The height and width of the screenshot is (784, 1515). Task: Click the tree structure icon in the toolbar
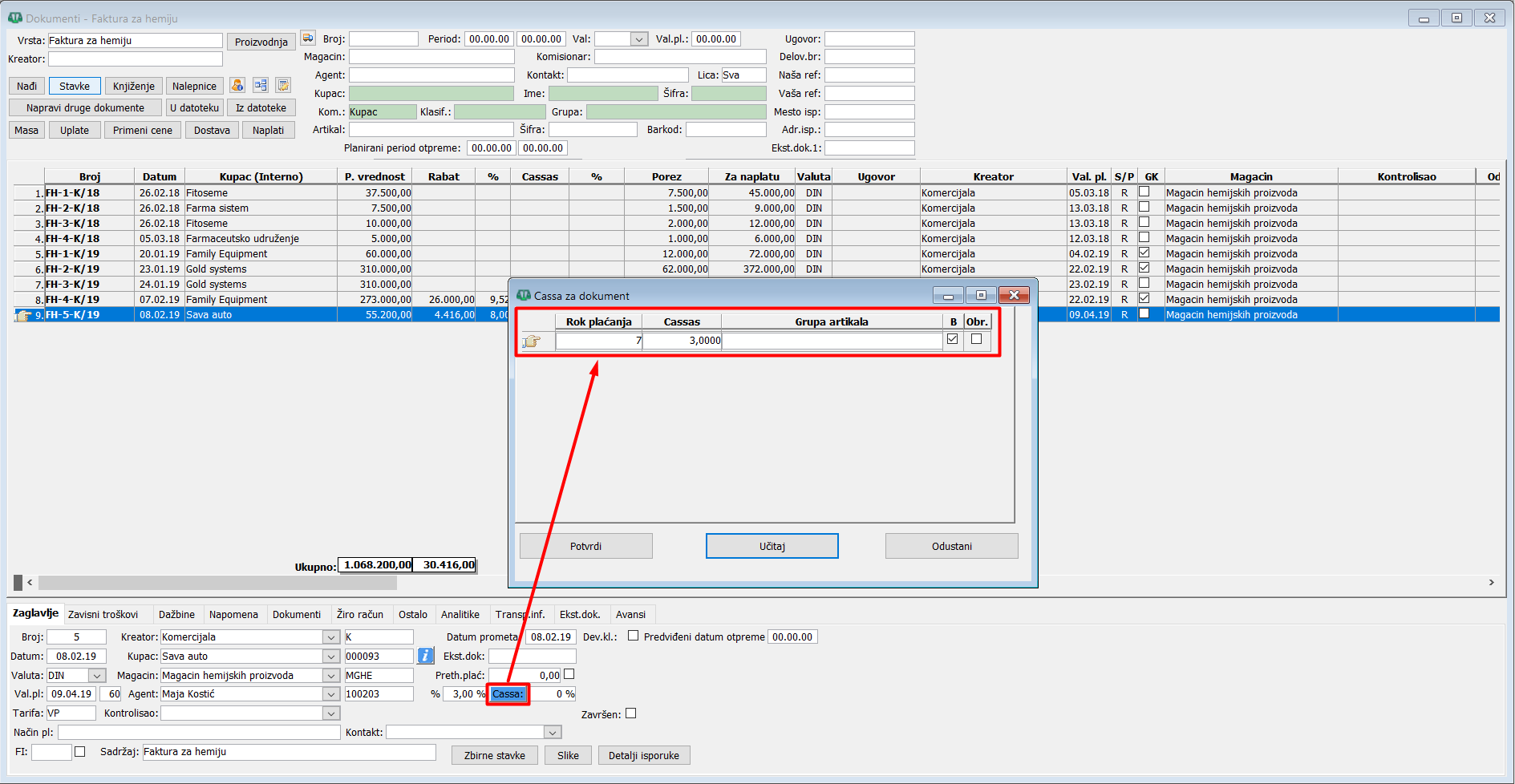point(261,85)
